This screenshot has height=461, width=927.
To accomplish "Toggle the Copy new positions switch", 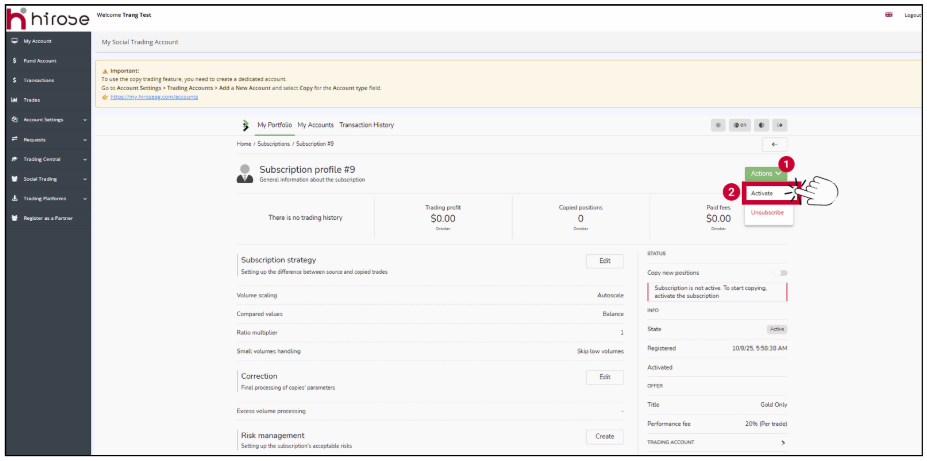I will 783,272.
